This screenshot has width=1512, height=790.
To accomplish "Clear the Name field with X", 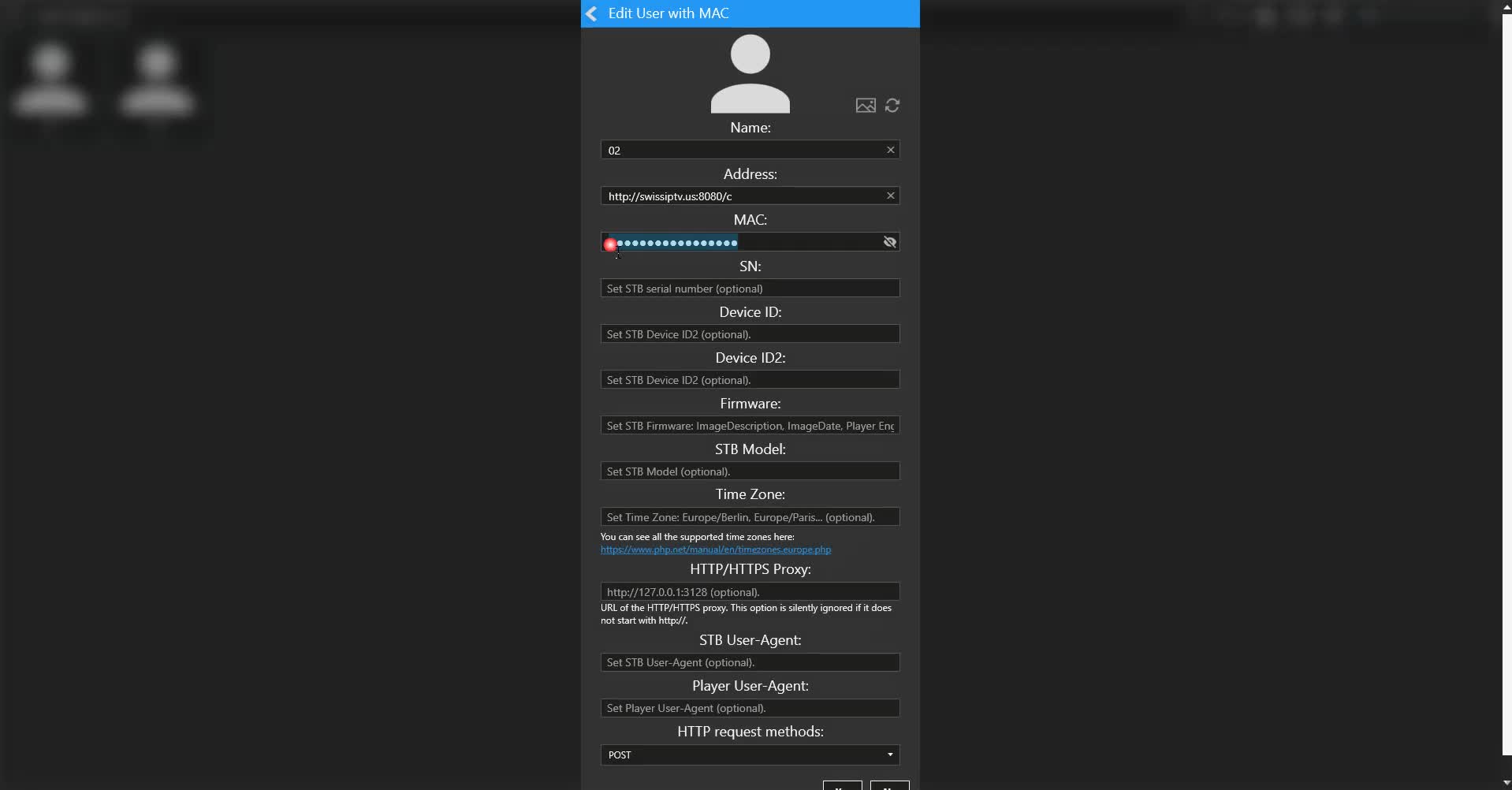I will click(x=890, y=150).
